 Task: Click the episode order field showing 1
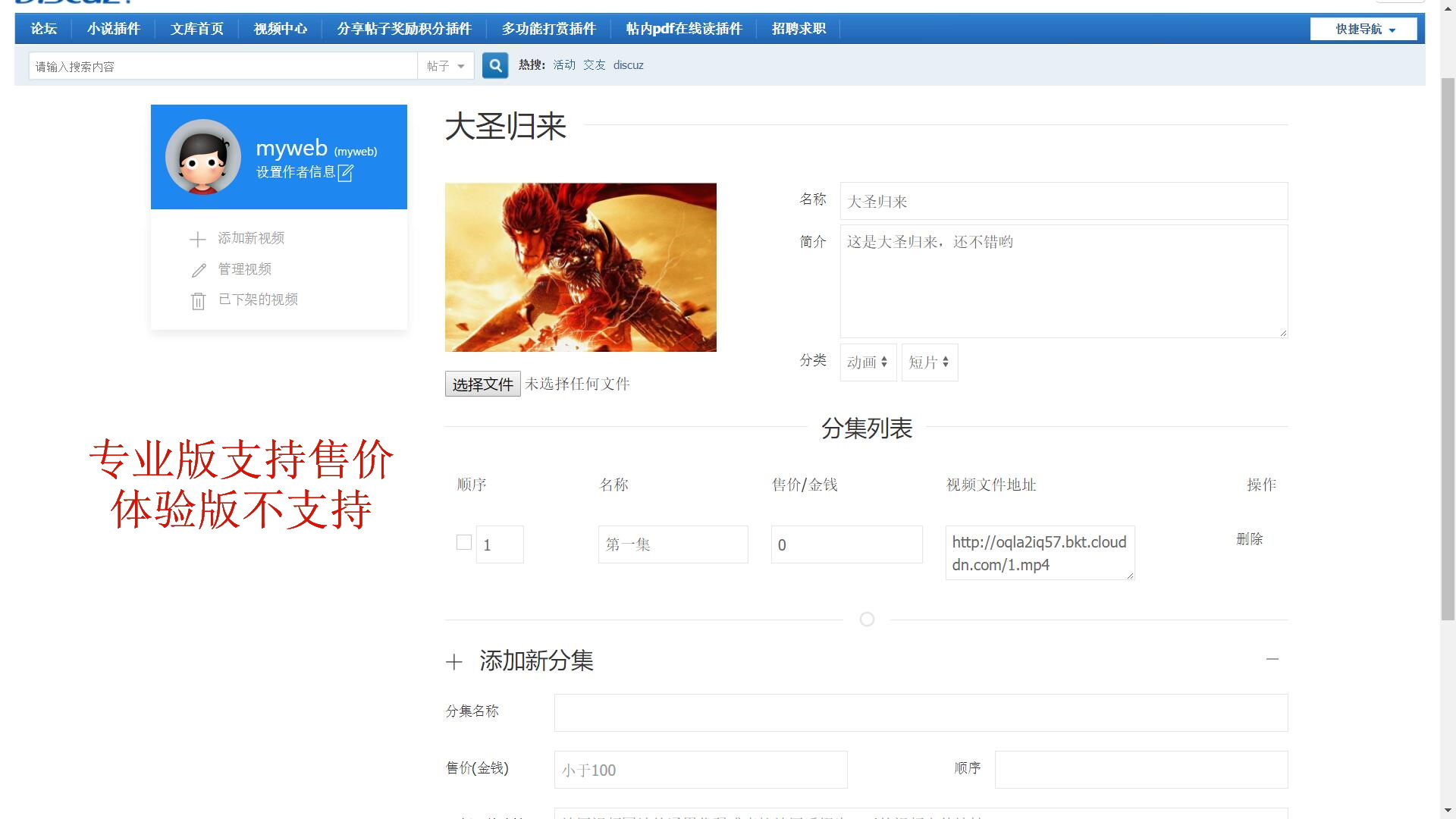pyautogui.click(x=500, y=544)
